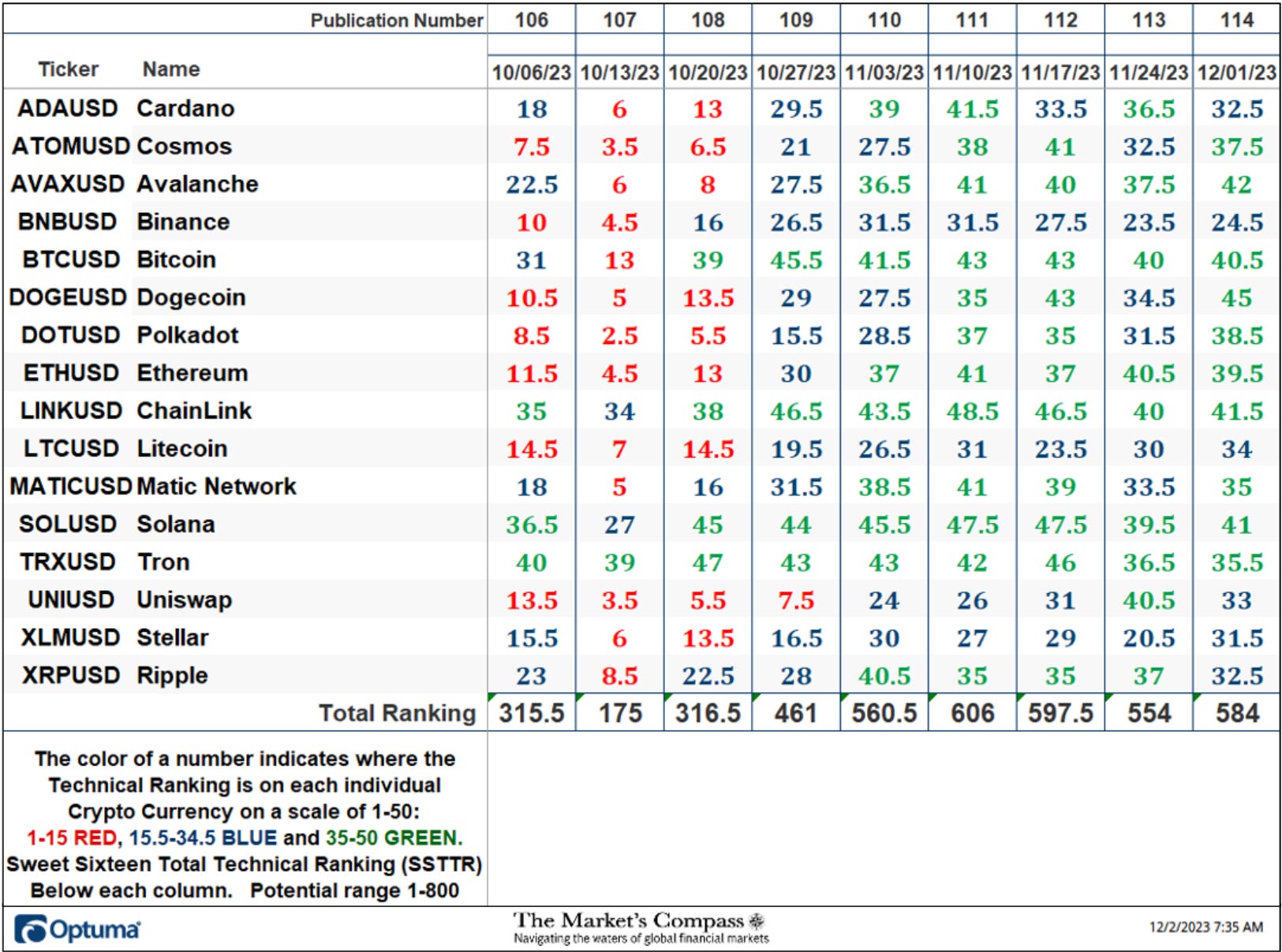Select the BNBUSD ticker cell
Viewport: 1282px width, 952px height.
click(68, 222)
